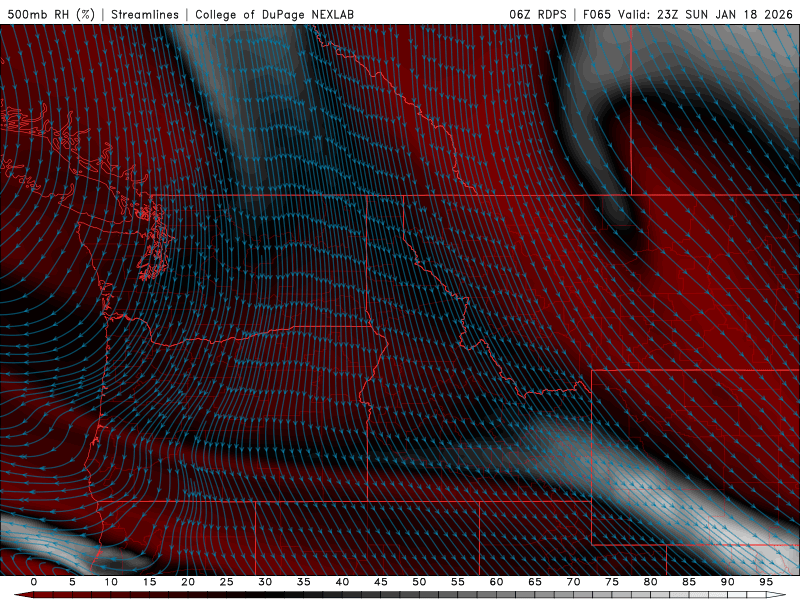Click the 15 label on the color scale

click(x=149, y=582)
